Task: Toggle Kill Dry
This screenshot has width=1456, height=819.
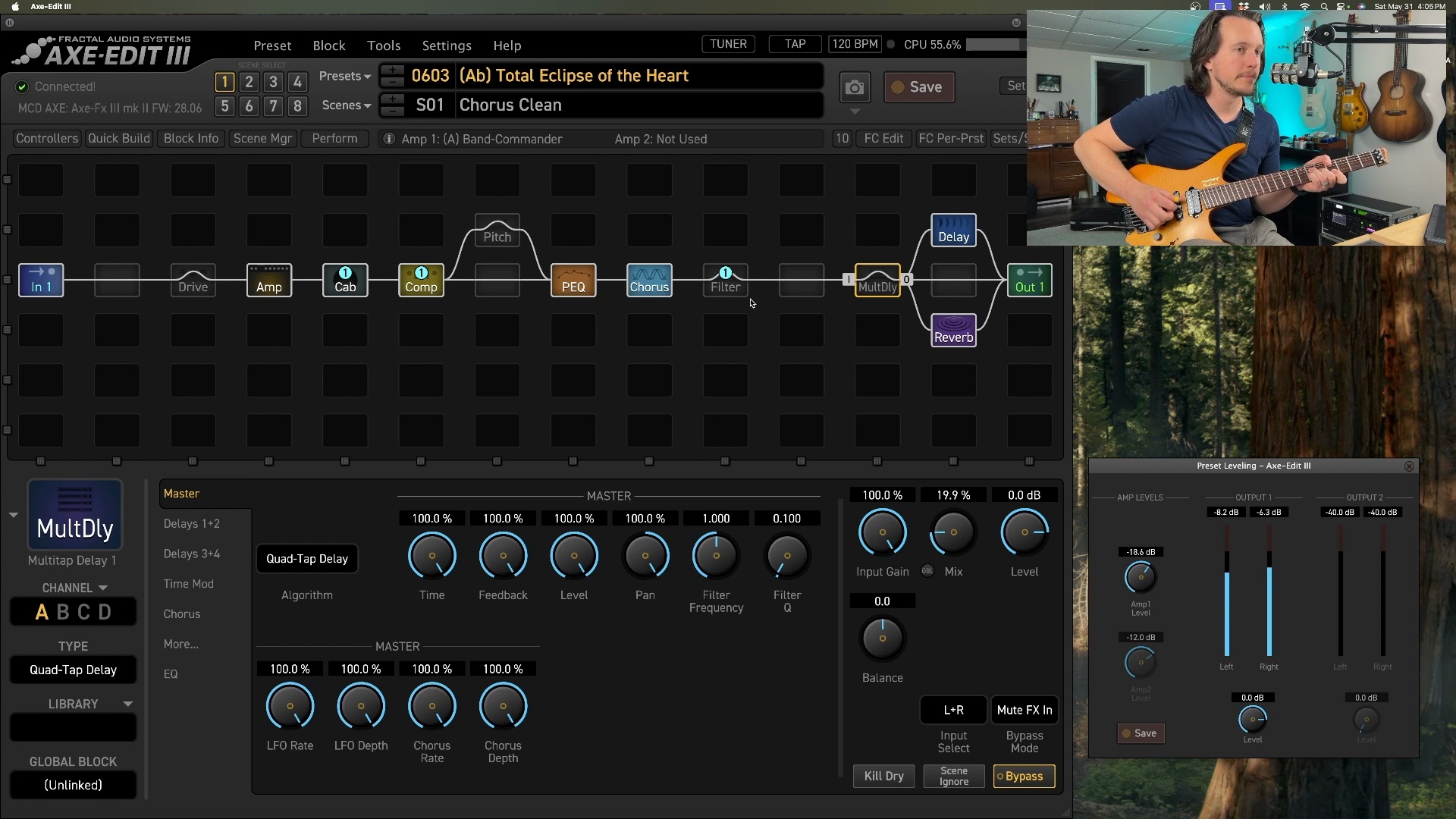Action: (883, 776)
